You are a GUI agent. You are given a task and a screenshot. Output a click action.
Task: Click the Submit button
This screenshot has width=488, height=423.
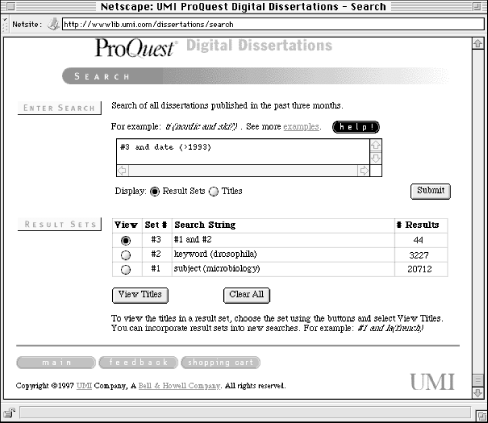(x=430, y=191)
